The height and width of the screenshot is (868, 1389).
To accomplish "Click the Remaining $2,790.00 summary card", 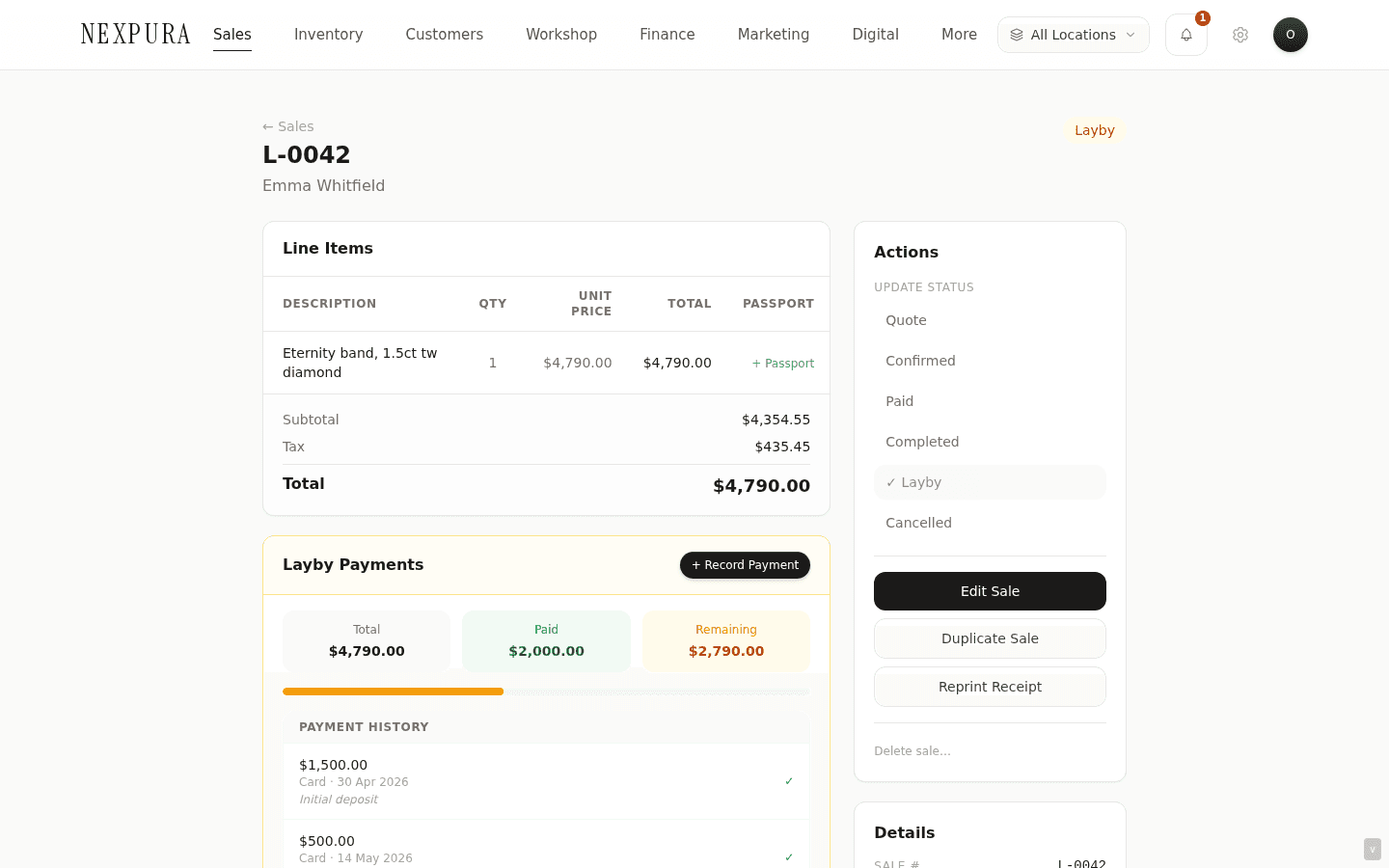I will [x=726, y=641].
